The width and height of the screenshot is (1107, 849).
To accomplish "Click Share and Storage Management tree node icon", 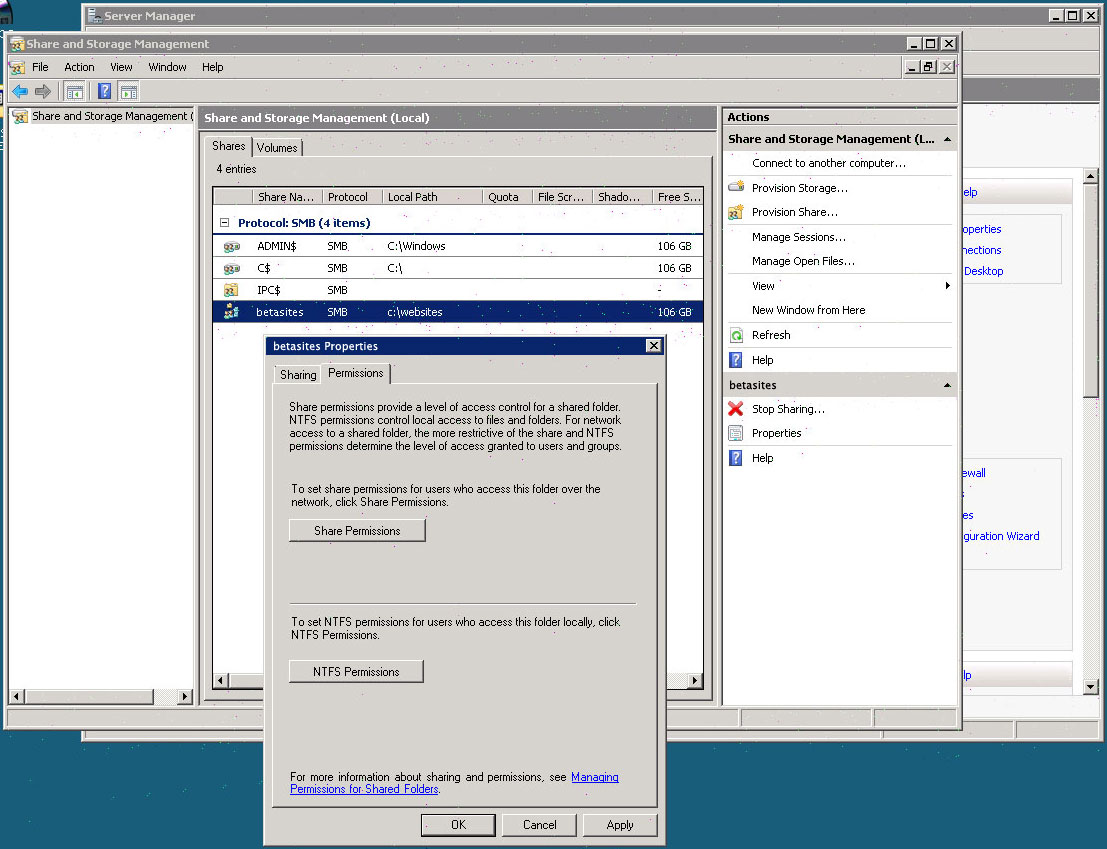I will pyautogui.click(x=20, y=116).
